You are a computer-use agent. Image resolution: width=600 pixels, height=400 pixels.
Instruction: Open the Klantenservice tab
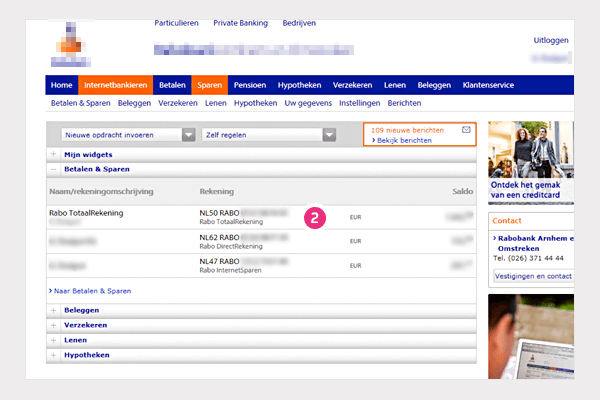[x=488, y=85]
